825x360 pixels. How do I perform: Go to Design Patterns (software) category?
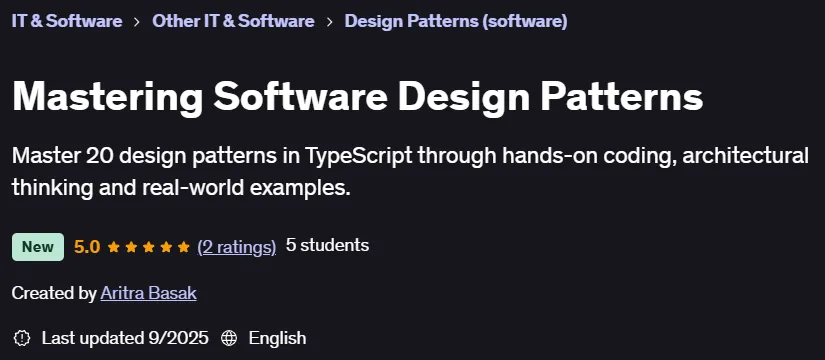click(456, 21)
